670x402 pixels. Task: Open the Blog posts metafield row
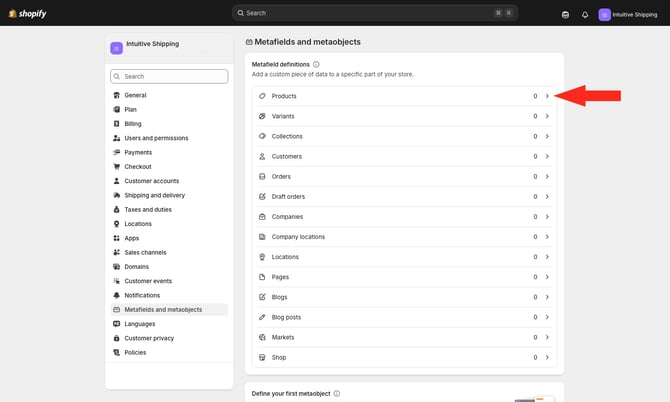tap(404, 317)
